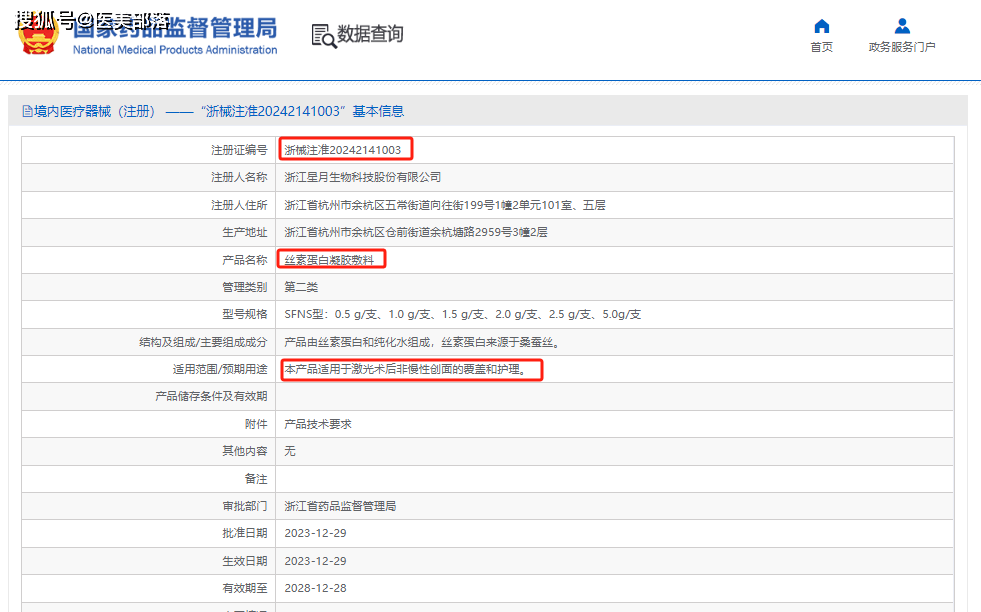
Task: Select 浙江省药品监督管理局 approval department
Action: pos(340,506)
